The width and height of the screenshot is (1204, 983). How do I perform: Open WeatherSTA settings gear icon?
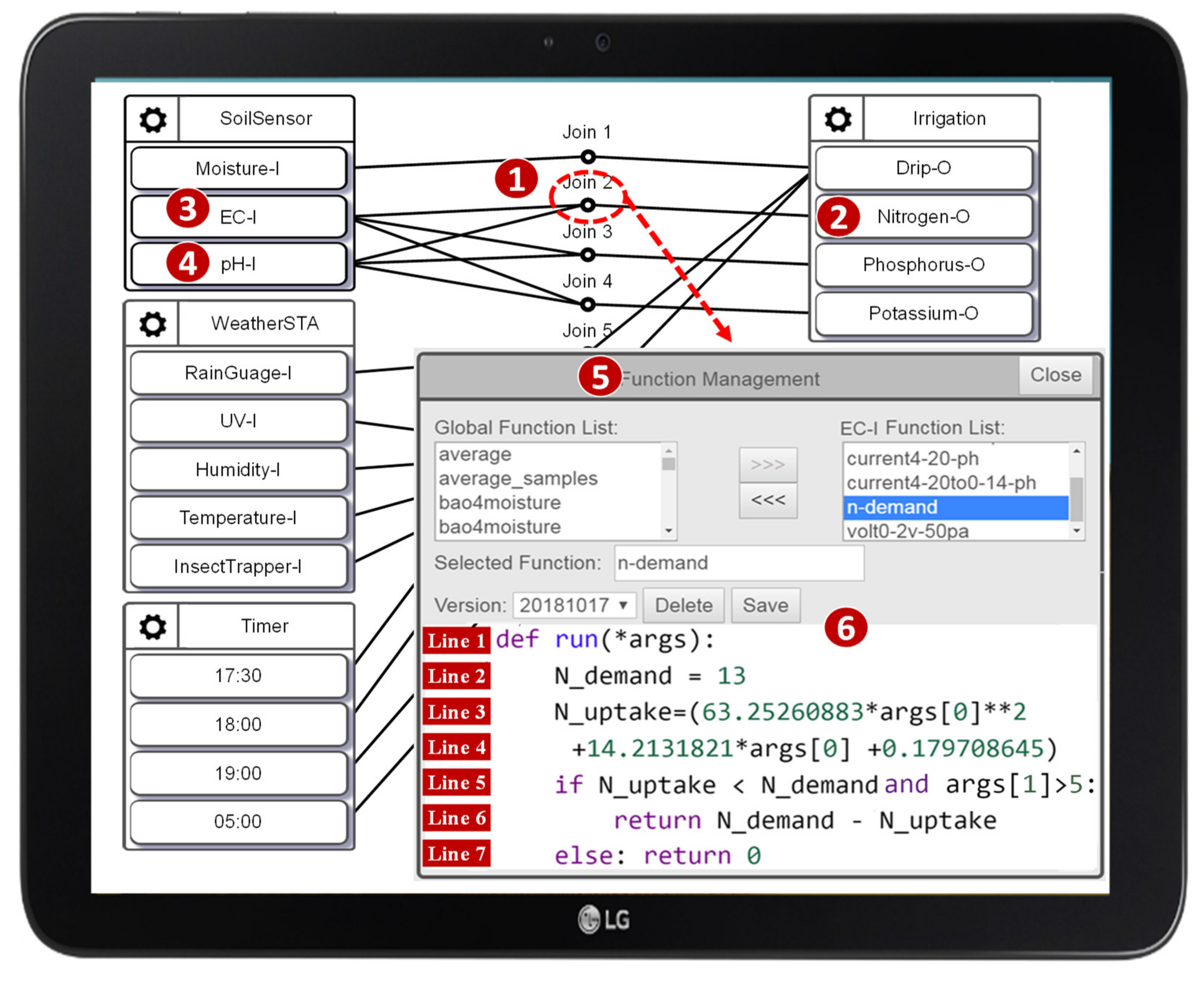click(x=153, y=324)
